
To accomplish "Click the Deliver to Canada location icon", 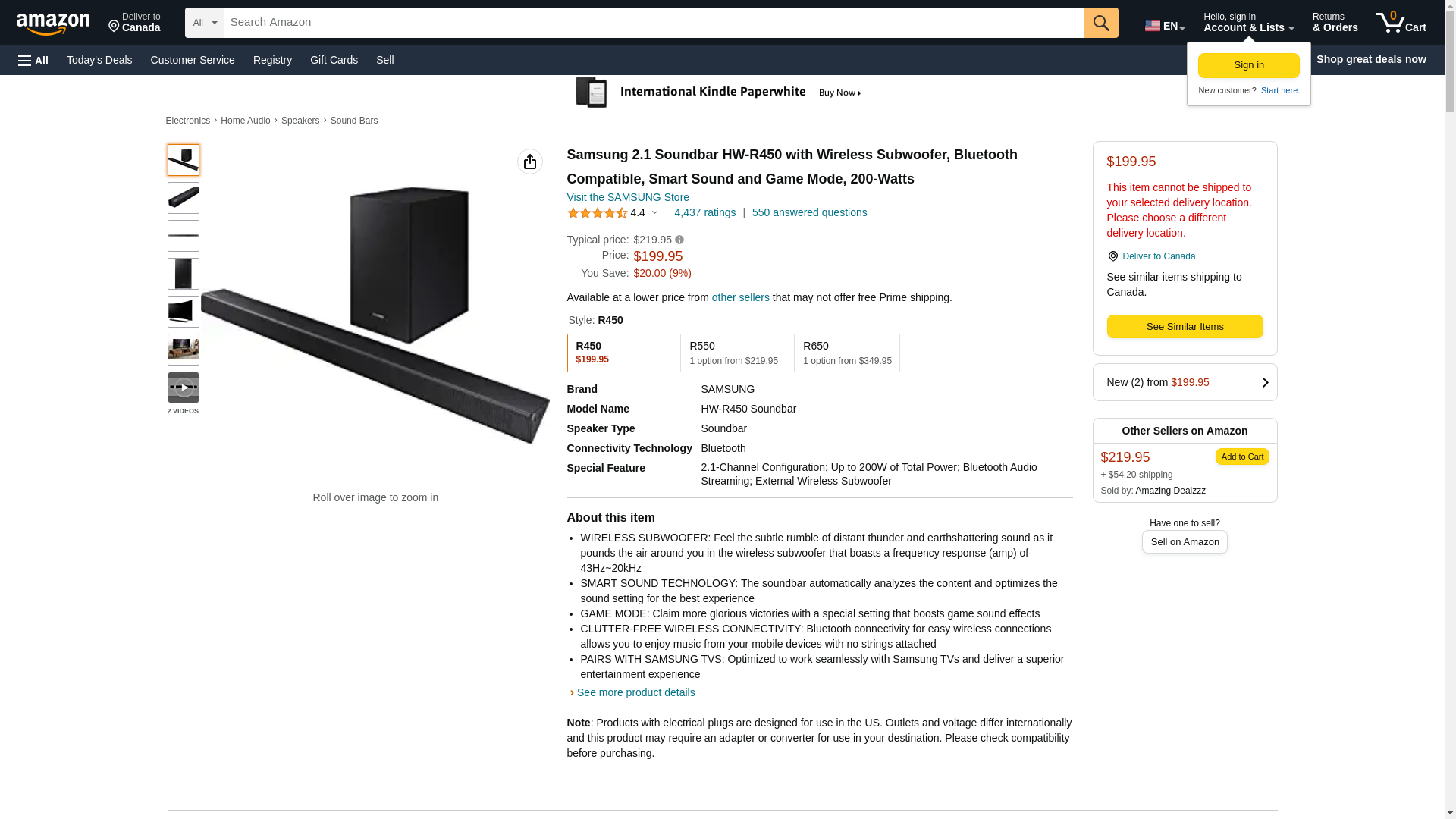I will tap(1112, 256).
